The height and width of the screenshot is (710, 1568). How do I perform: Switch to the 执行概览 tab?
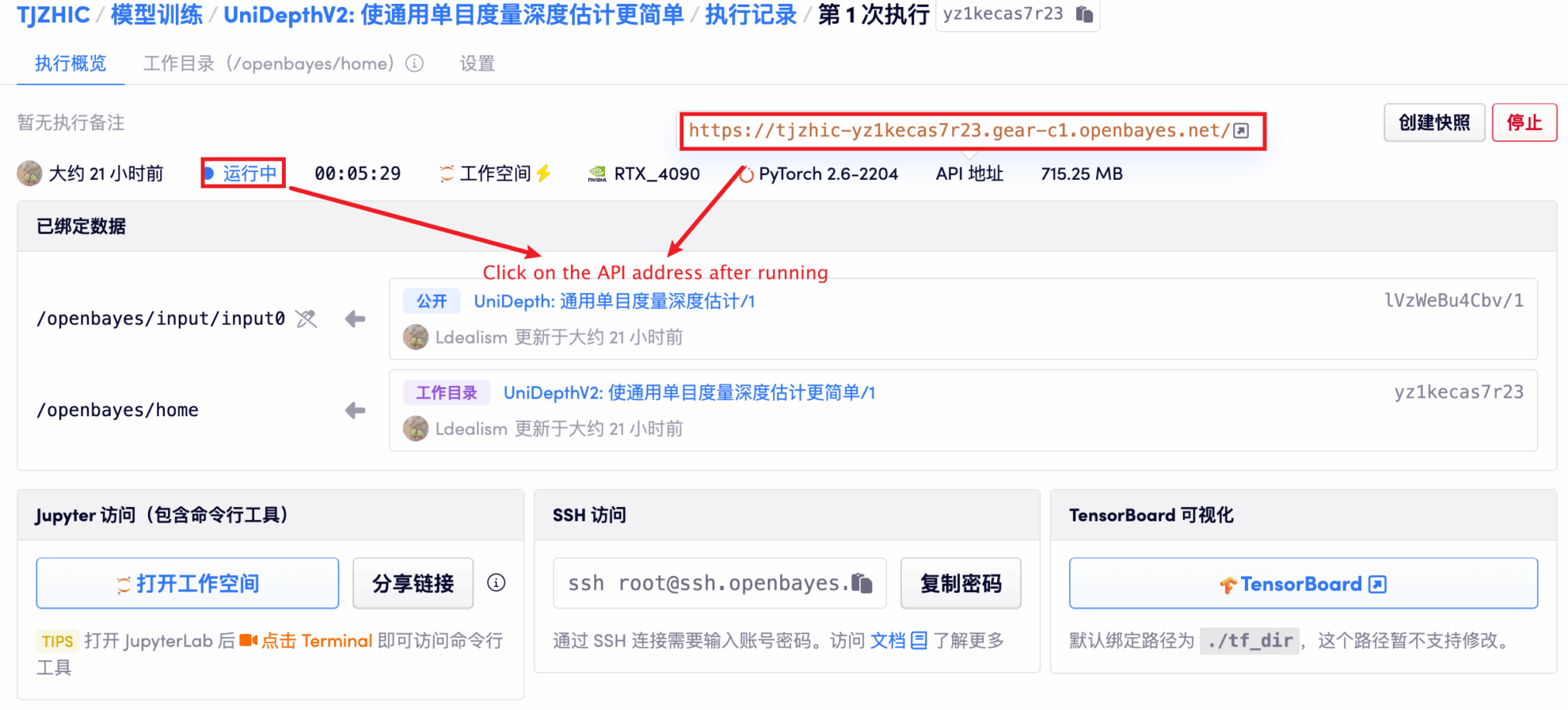[70, 63]
